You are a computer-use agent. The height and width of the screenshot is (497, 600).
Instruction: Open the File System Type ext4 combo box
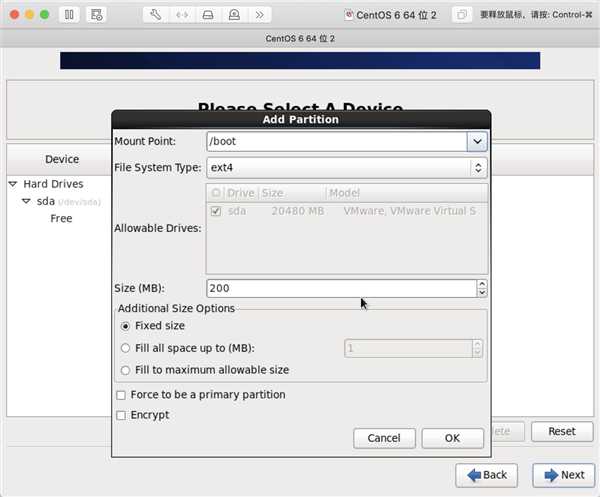pos(347,168)
